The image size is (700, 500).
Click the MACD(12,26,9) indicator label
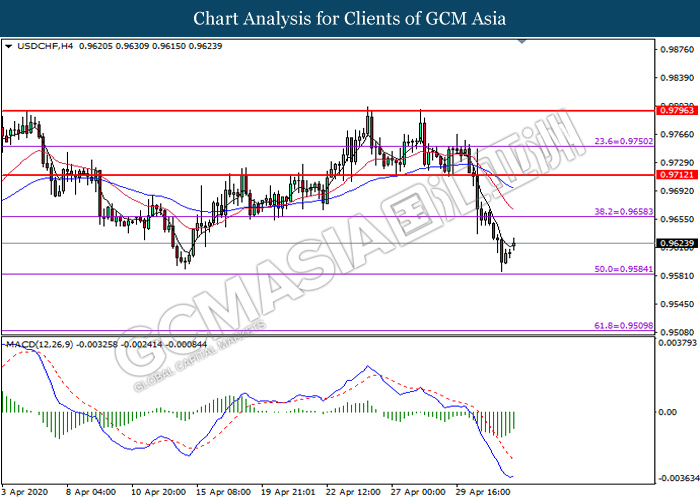(x=38, y=344)
